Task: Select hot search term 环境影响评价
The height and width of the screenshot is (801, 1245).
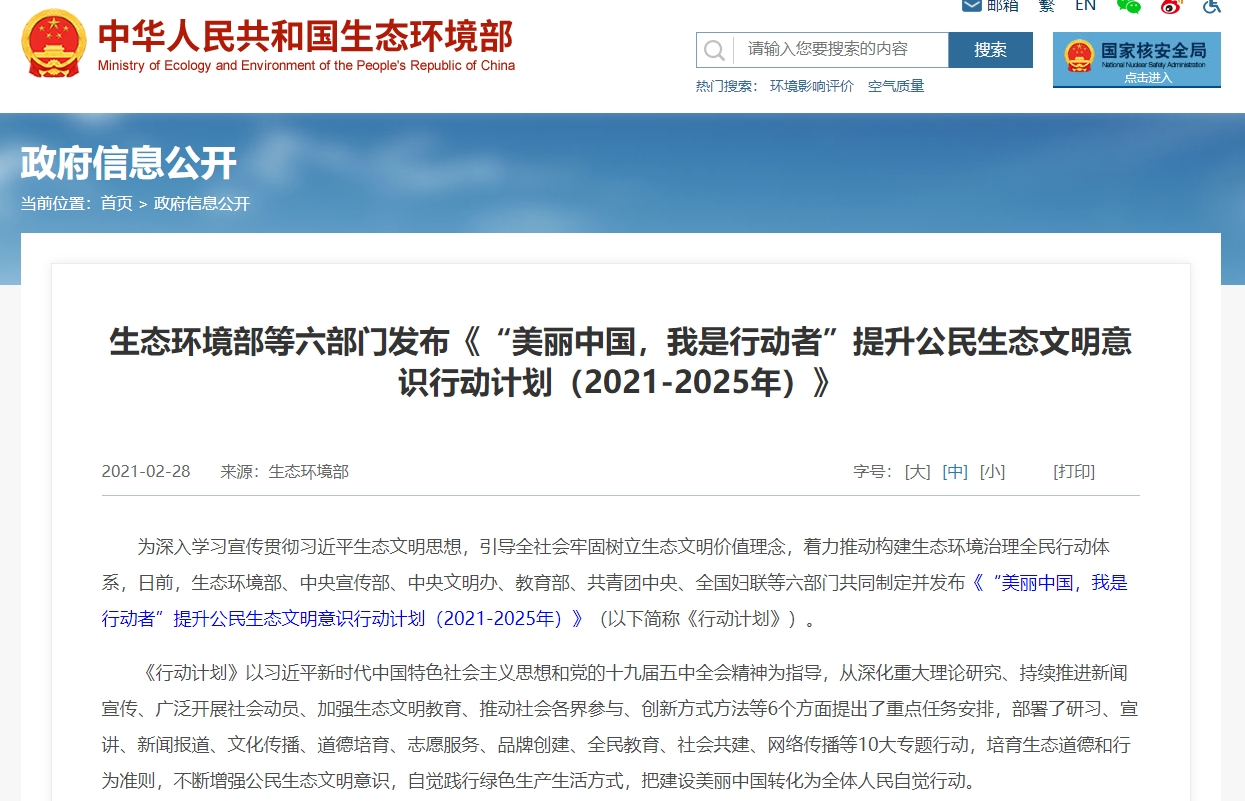Action: coord(811,87)
